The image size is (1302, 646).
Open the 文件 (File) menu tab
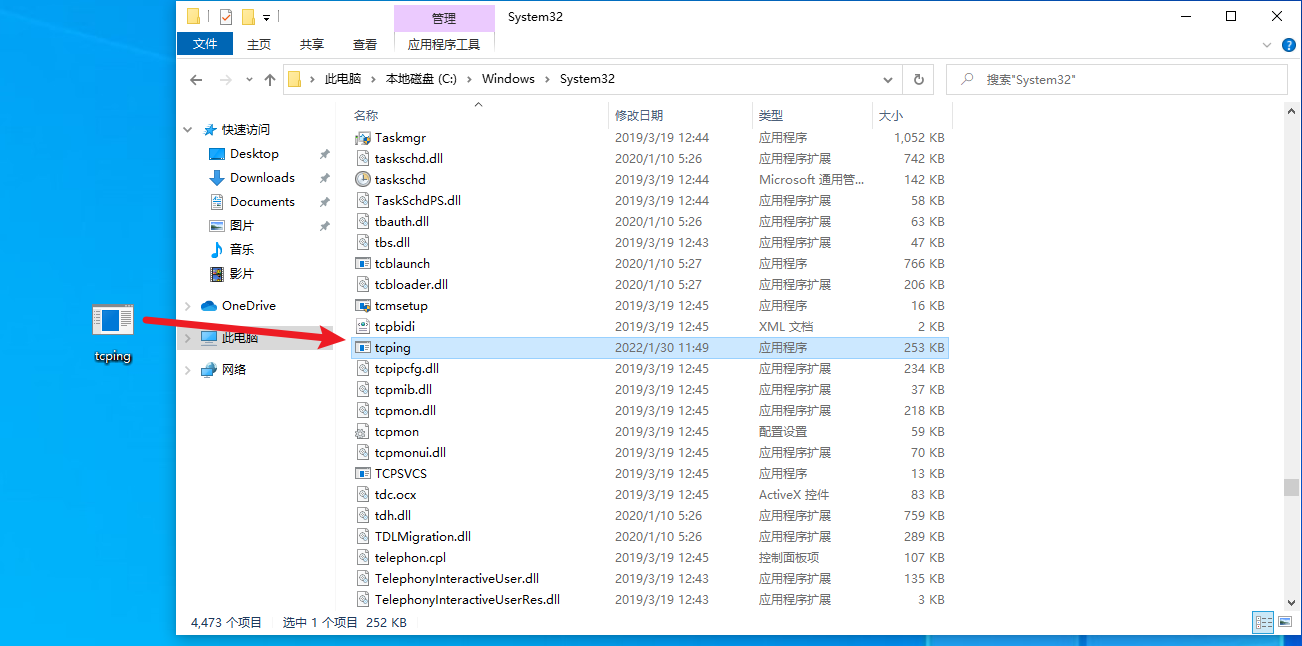[205, 44]
